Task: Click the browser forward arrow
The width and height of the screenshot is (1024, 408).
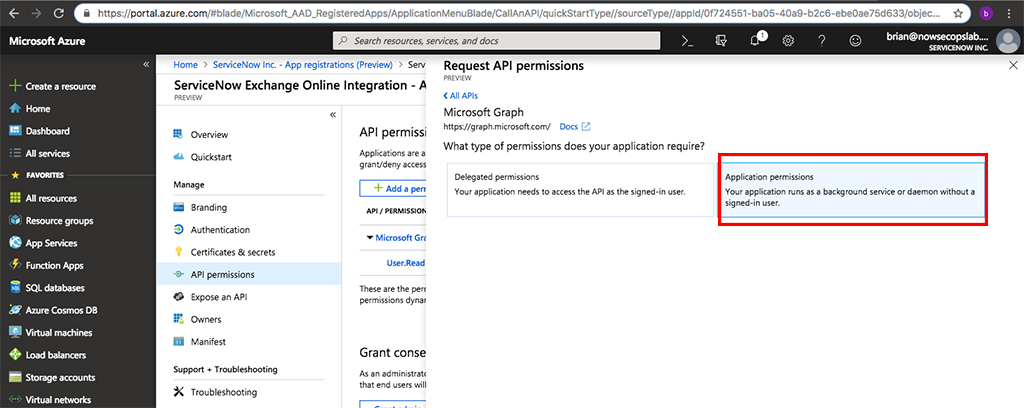Action: click(x=36, y=13)
